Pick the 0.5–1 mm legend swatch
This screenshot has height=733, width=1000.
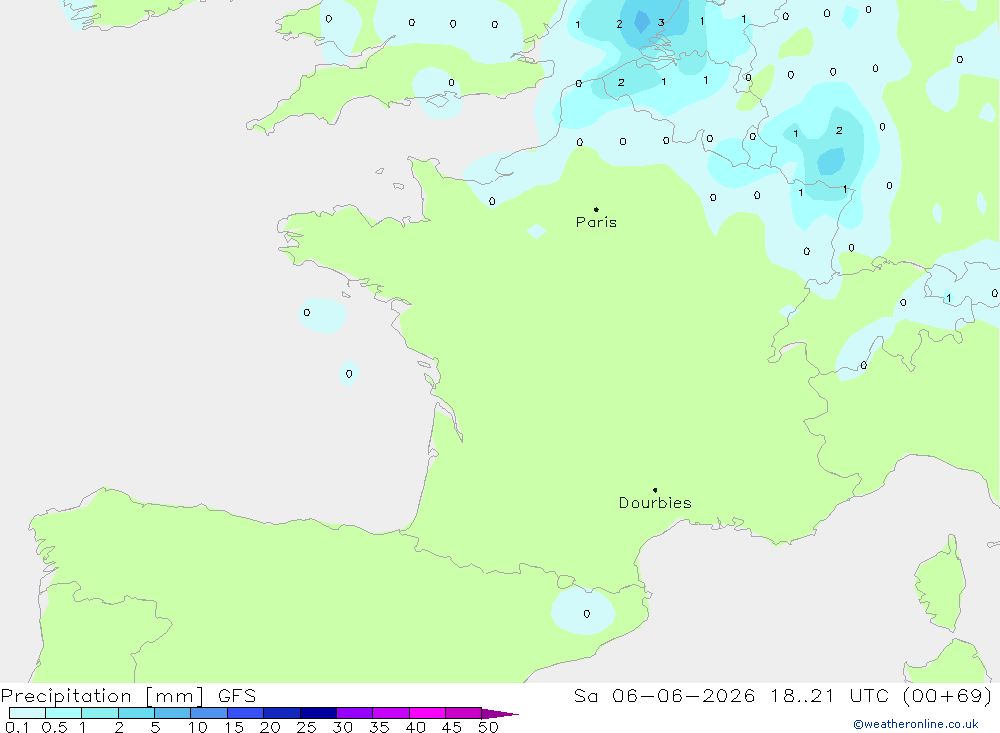click(64, 713)
